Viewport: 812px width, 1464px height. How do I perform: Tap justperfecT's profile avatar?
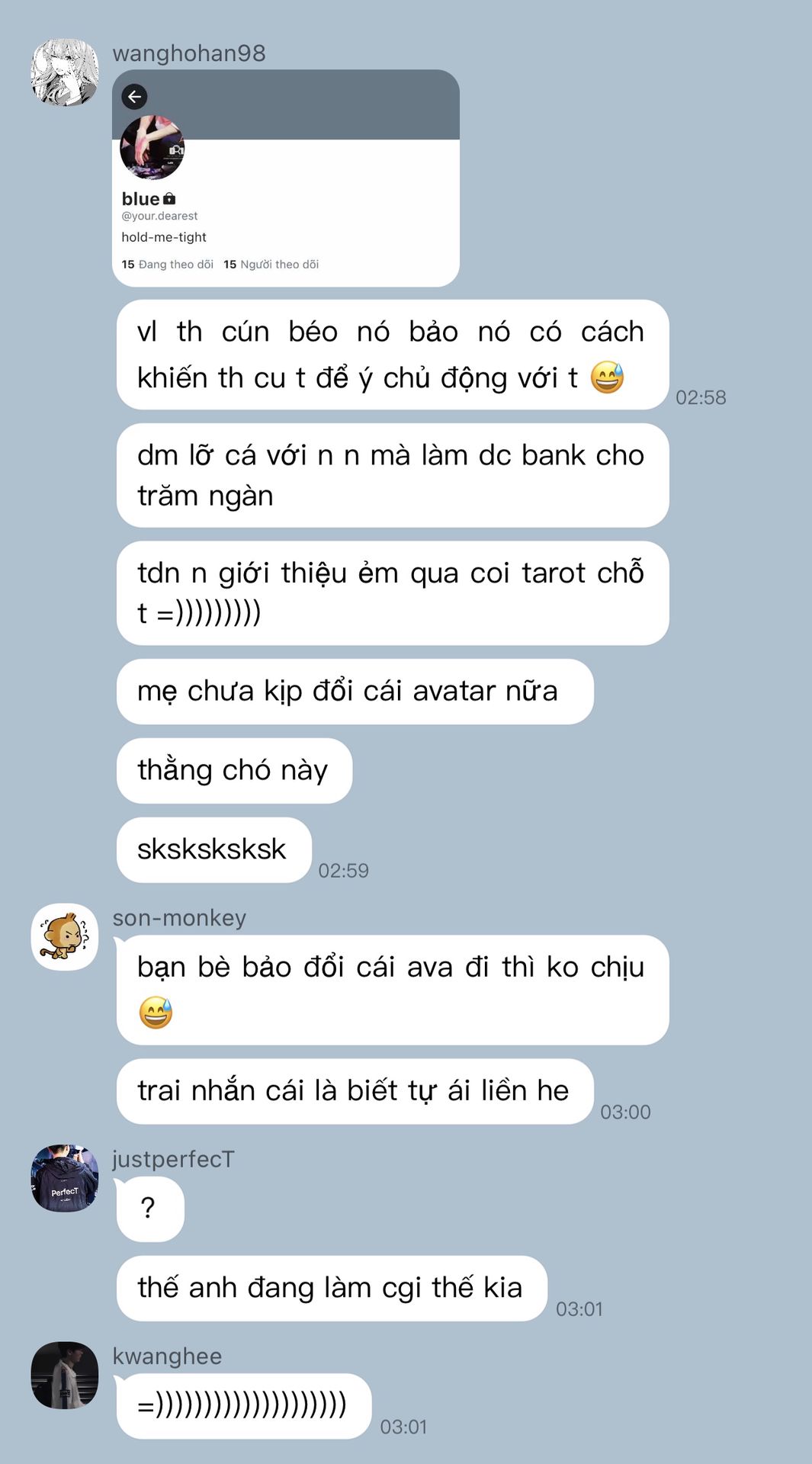[x=65, y=1178]
